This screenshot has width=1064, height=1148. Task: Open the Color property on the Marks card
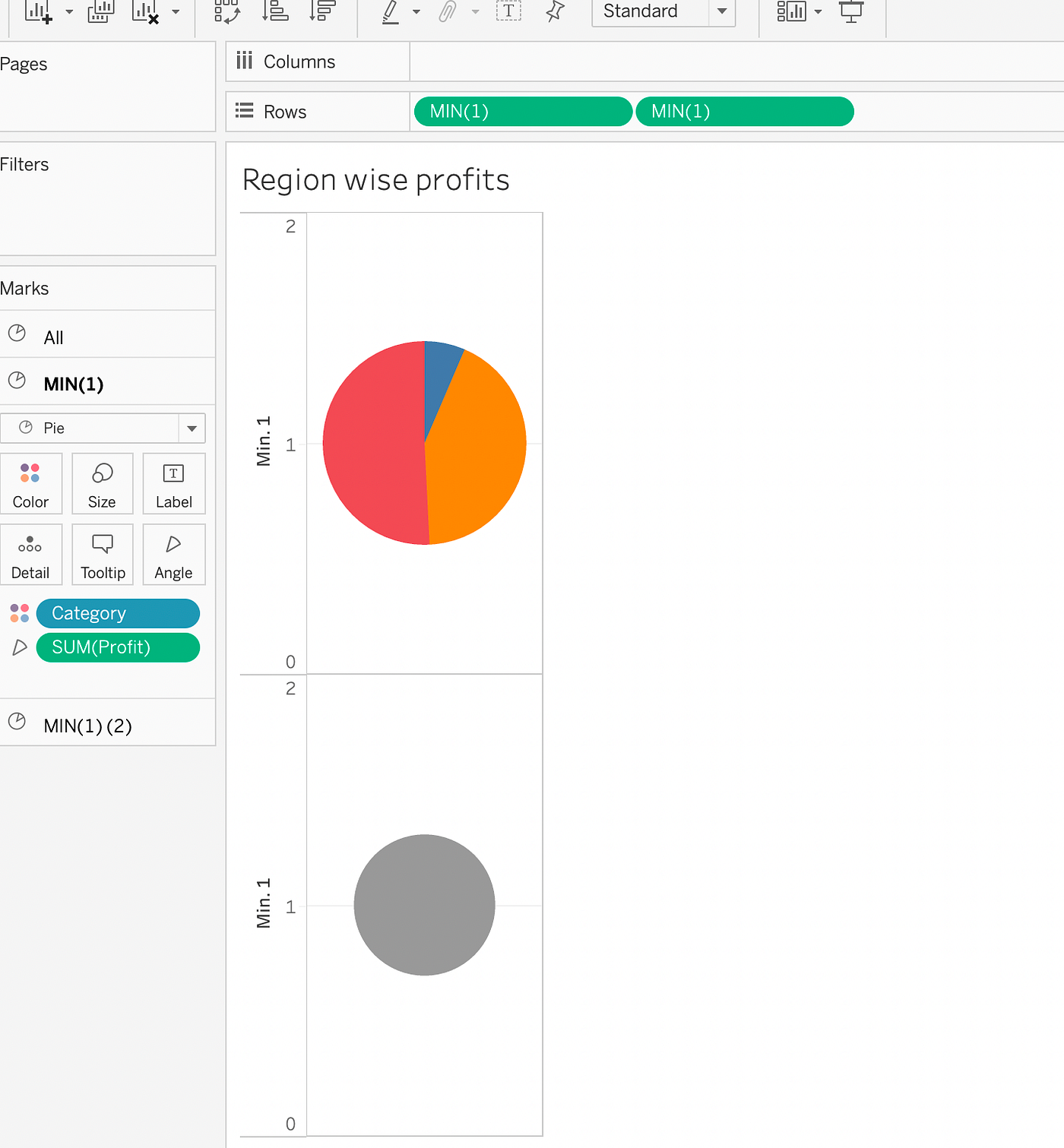(31, 484)
